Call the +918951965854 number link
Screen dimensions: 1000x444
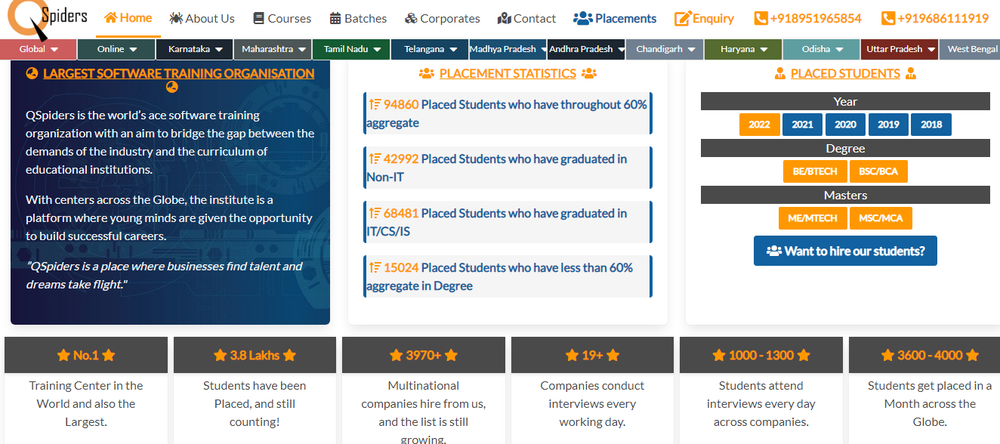click(808, 18)
